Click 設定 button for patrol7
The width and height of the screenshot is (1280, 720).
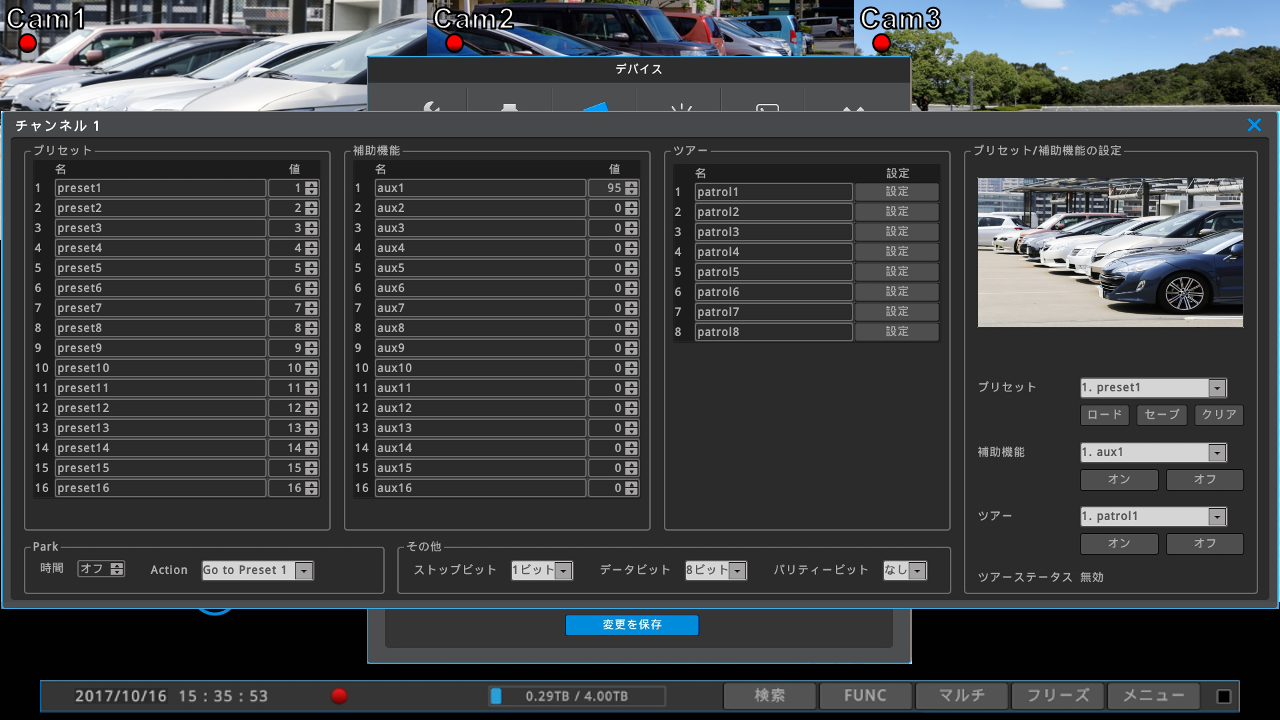point(897,312)
